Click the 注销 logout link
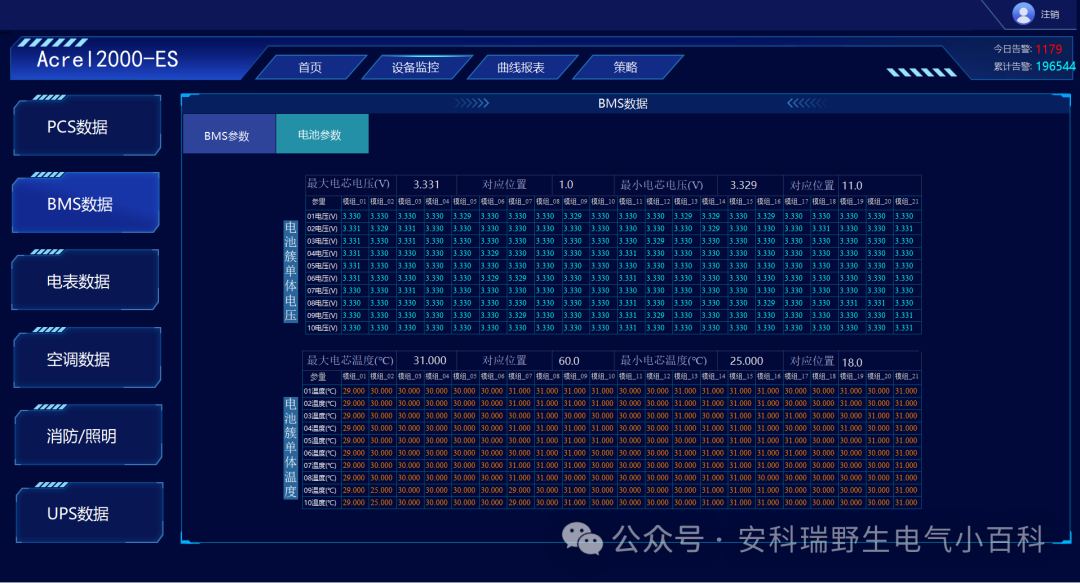Viewport: 1080px width, 583px height. pyautogui.click(x=1050, y=14)
